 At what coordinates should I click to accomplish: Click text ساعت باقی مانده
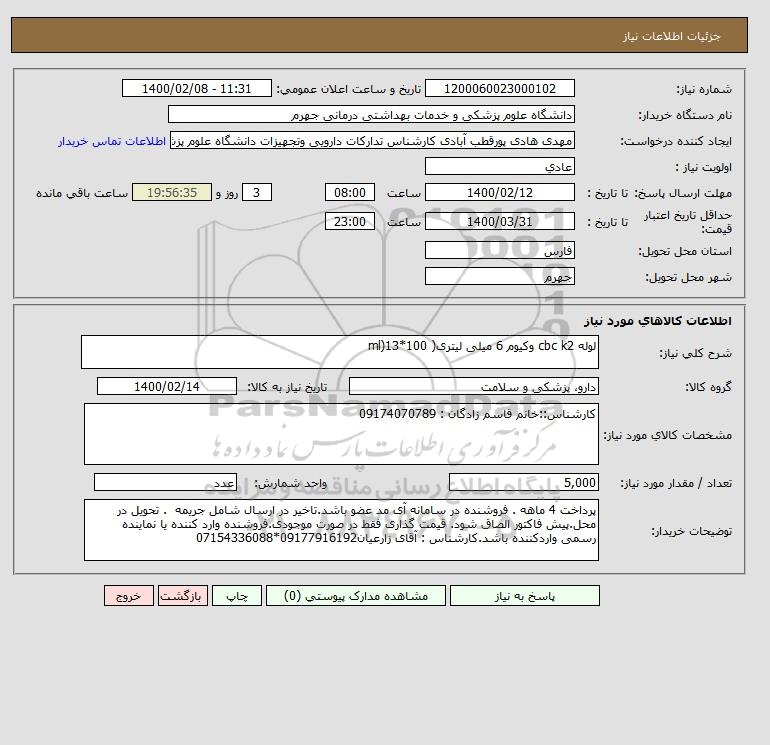[82, 193]
